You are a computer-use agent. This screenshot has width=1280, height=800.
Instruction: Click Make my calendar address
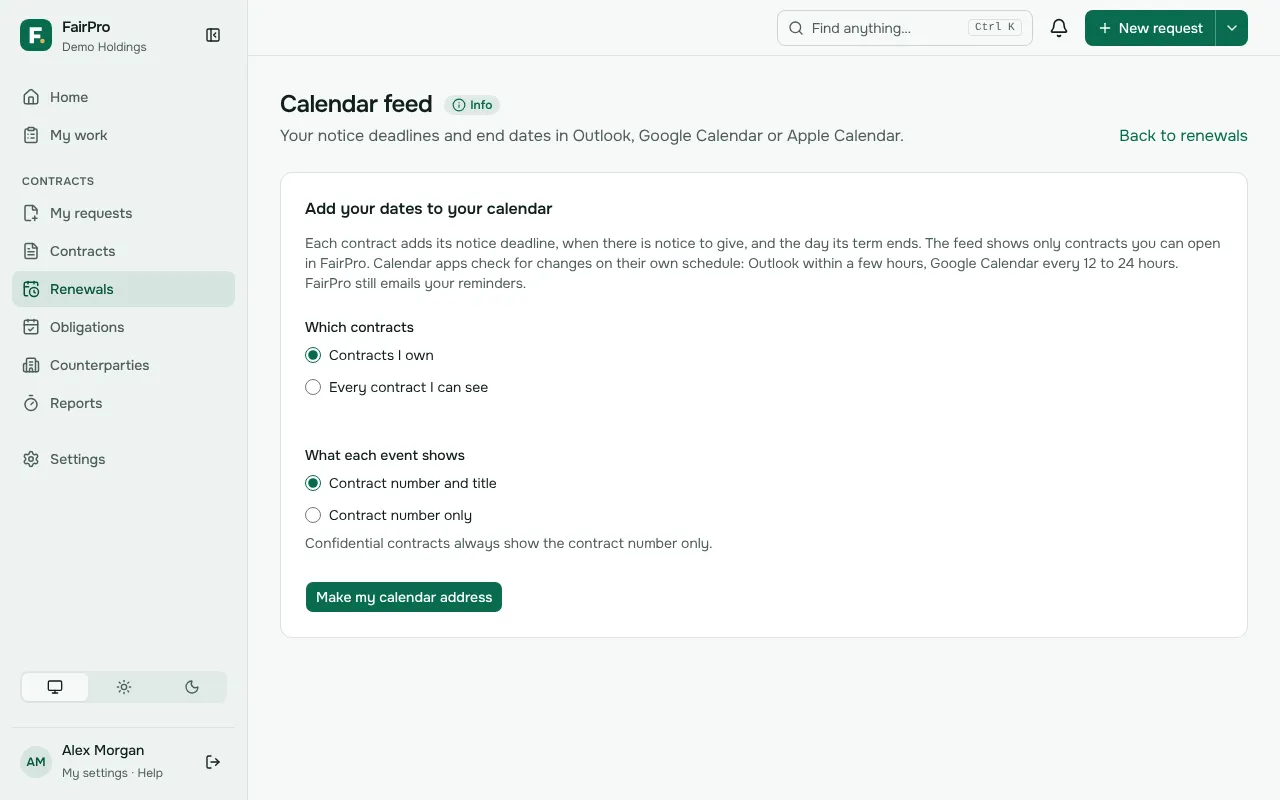(x=404, y=597)
